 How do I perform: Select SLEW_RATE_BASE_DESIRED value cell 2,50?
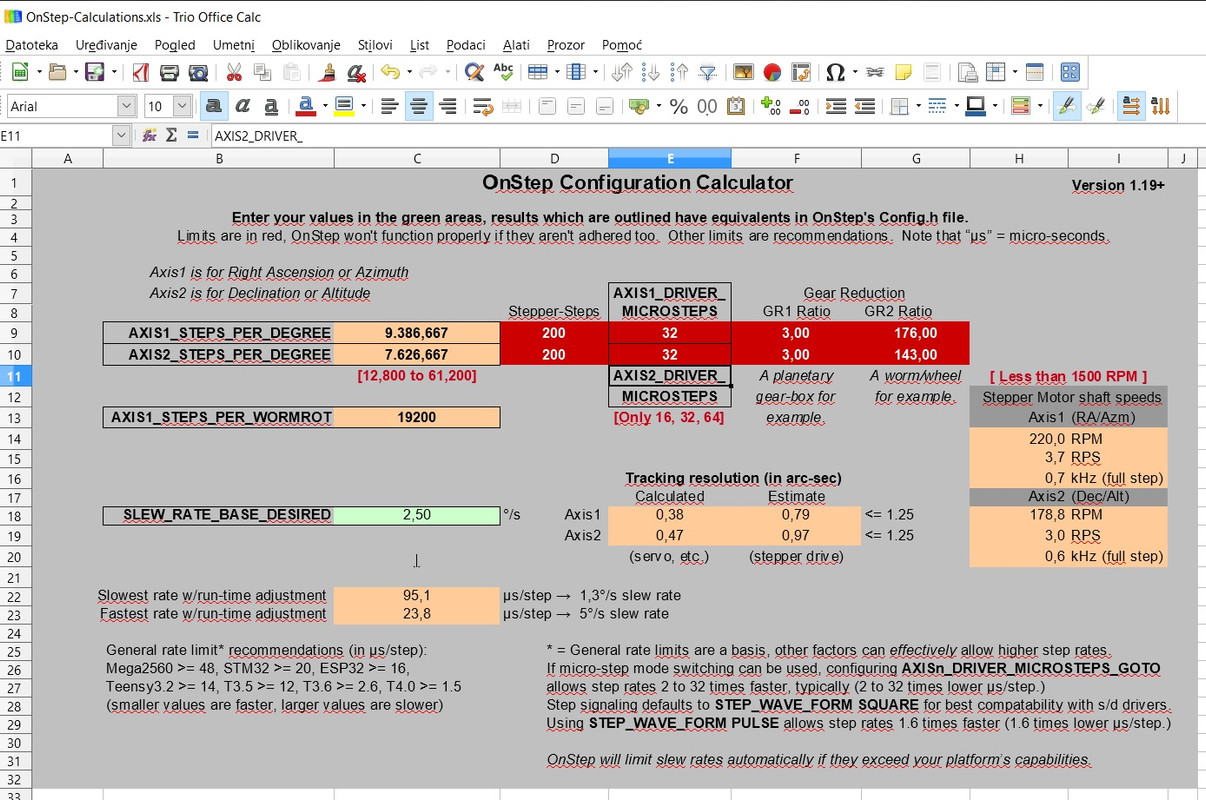tap(417, 515)
